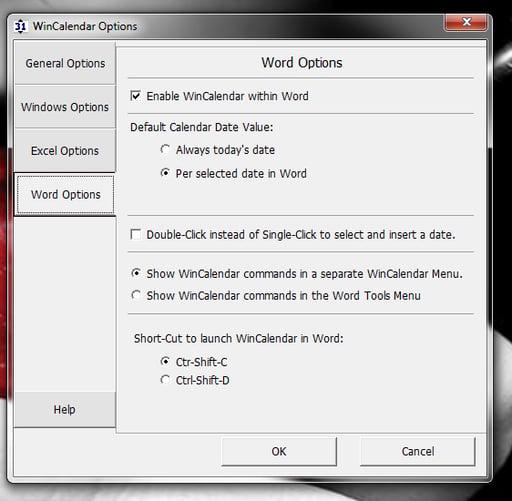Choose Word Tools Menu radio option

[x=136, y=295]
